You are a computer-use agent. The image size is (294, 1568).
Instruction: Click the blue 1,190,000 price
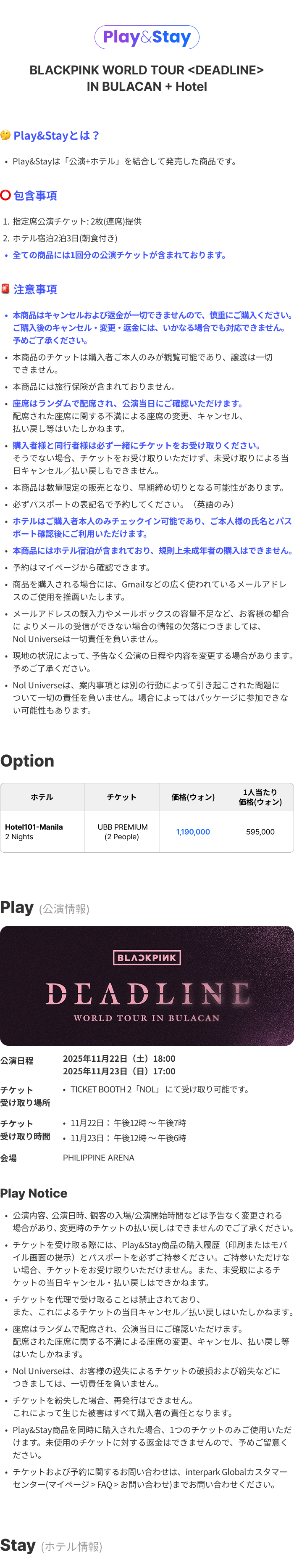pos(193,831)
